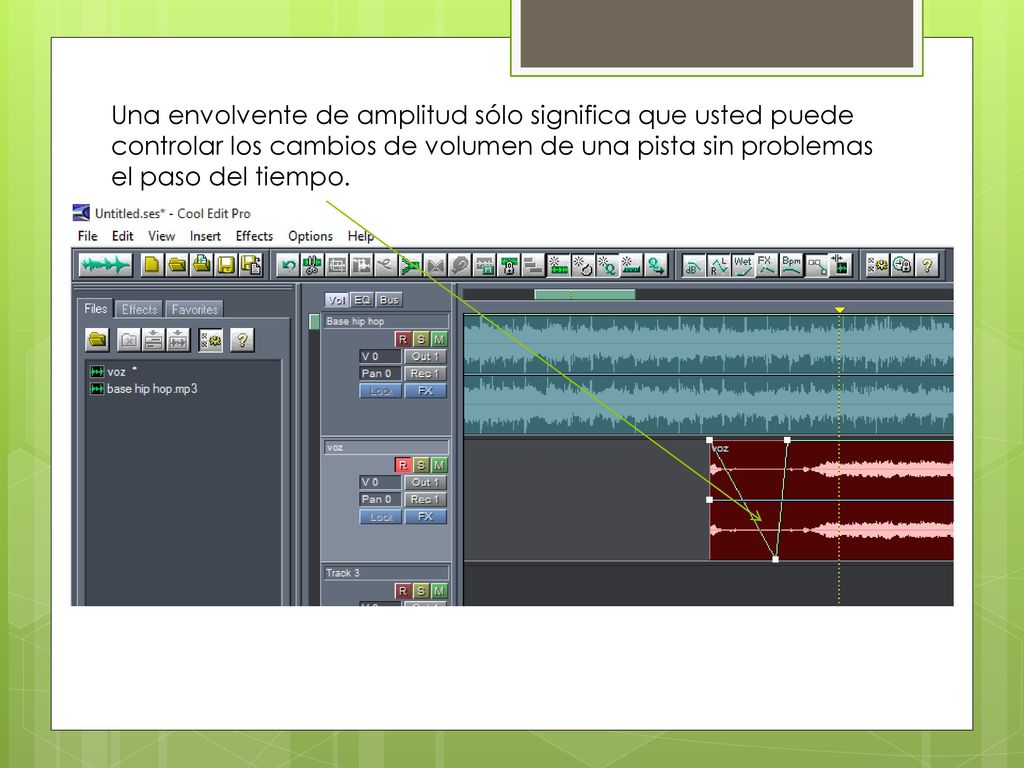Split the block with the scissors icon
The height and width of the screenshot is (768, 1024).
312,265
